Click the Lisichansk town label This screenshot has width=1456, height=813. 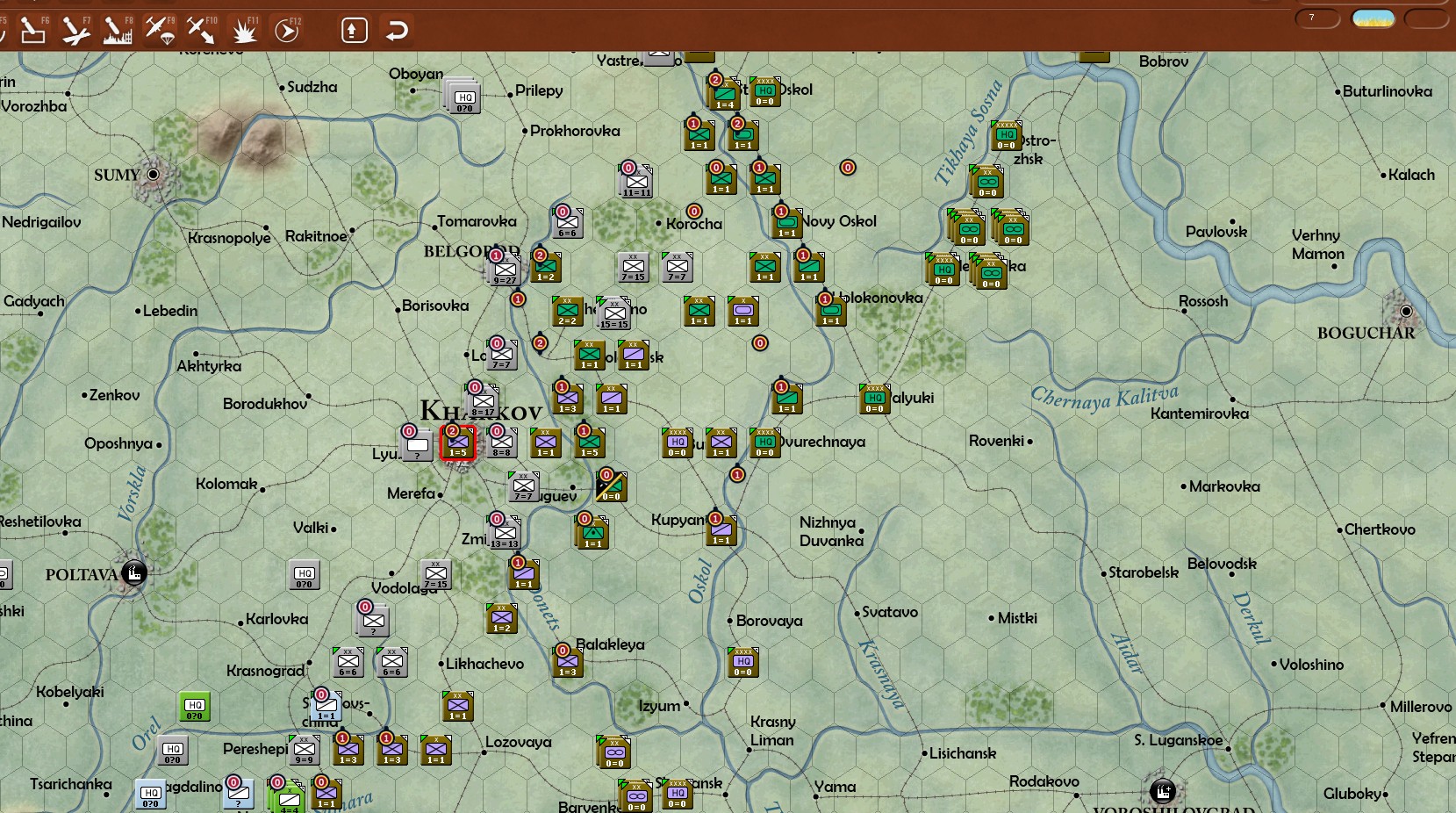[x=963, y=753]
